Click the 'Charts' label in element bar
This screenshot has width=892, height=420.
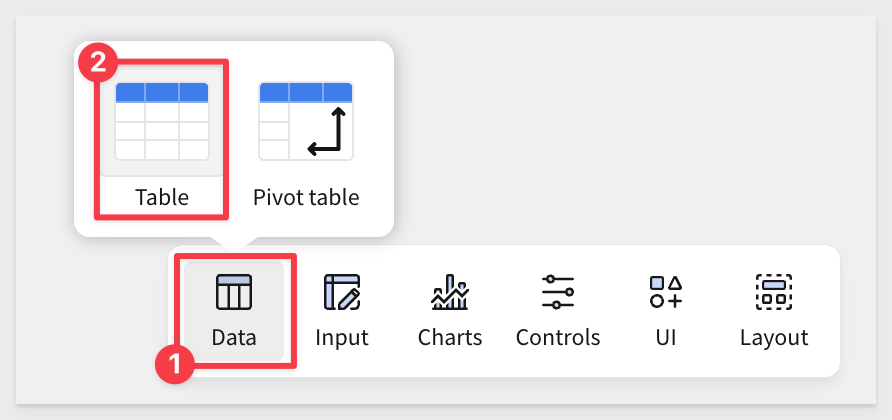pos(450,337)
